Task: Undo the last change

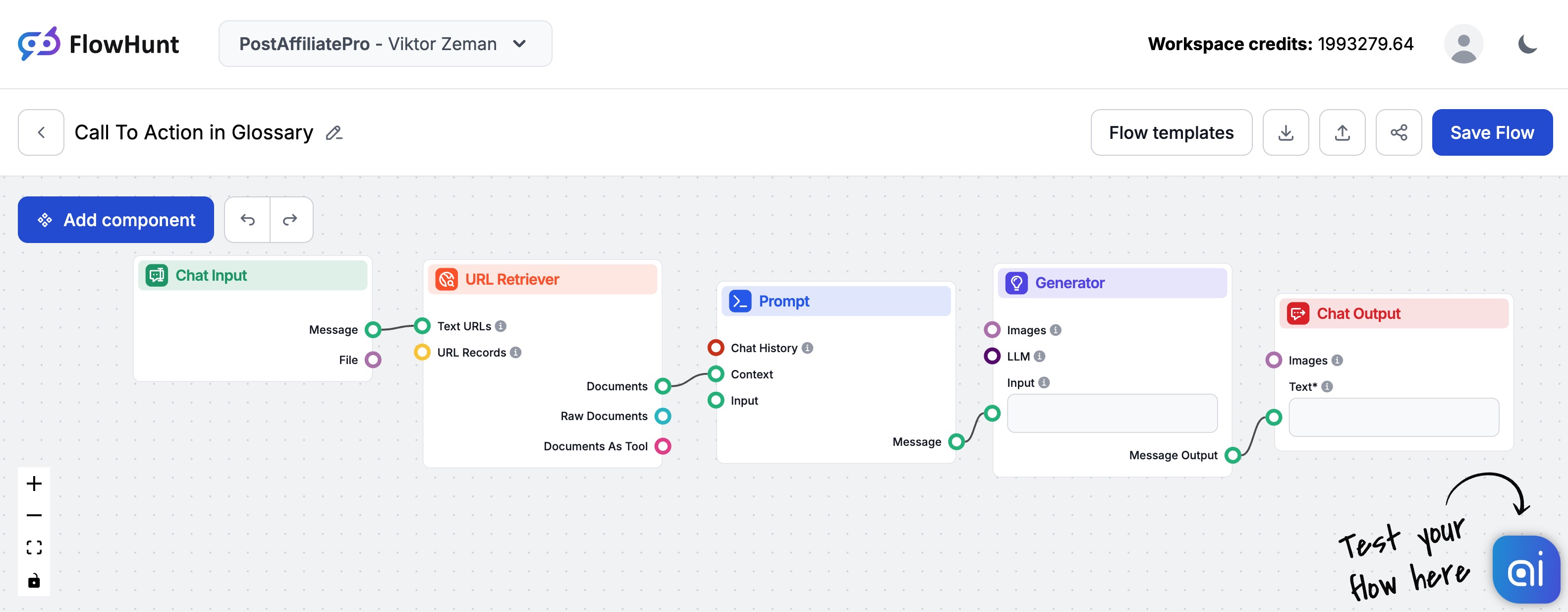Action: [248, 220]
